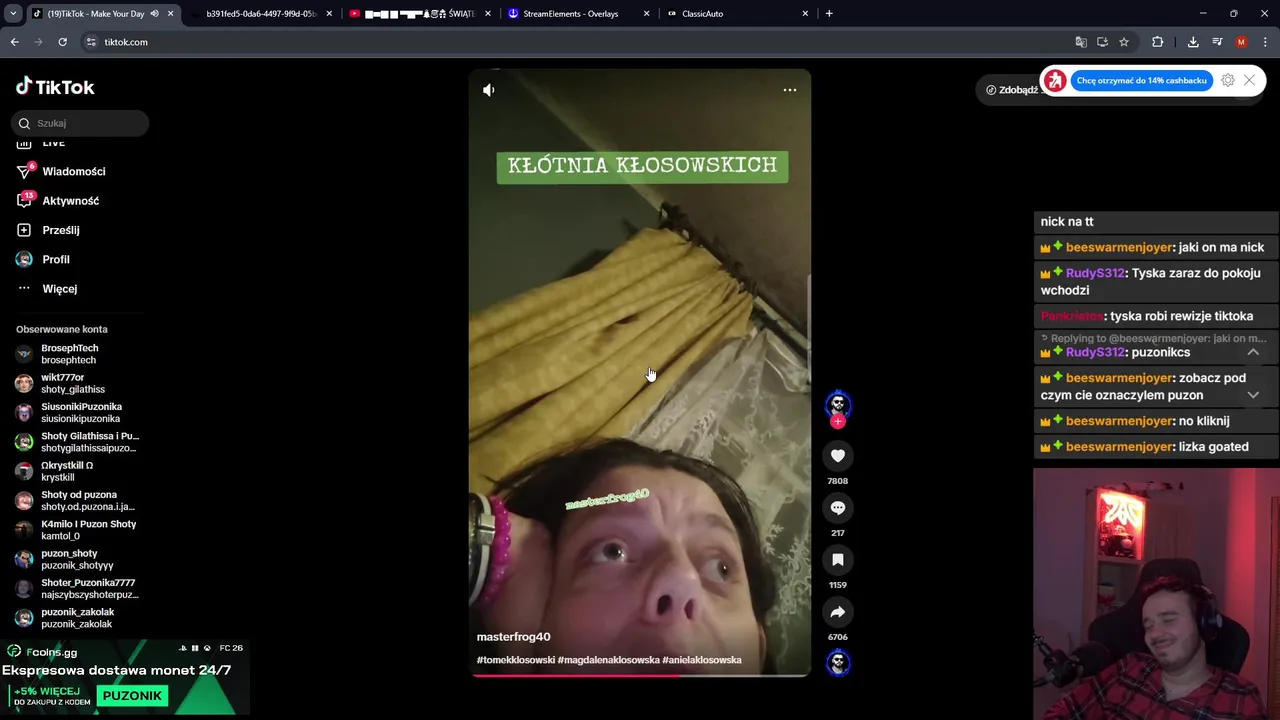Open the media control icon in toolbar

click(1217, 42)
